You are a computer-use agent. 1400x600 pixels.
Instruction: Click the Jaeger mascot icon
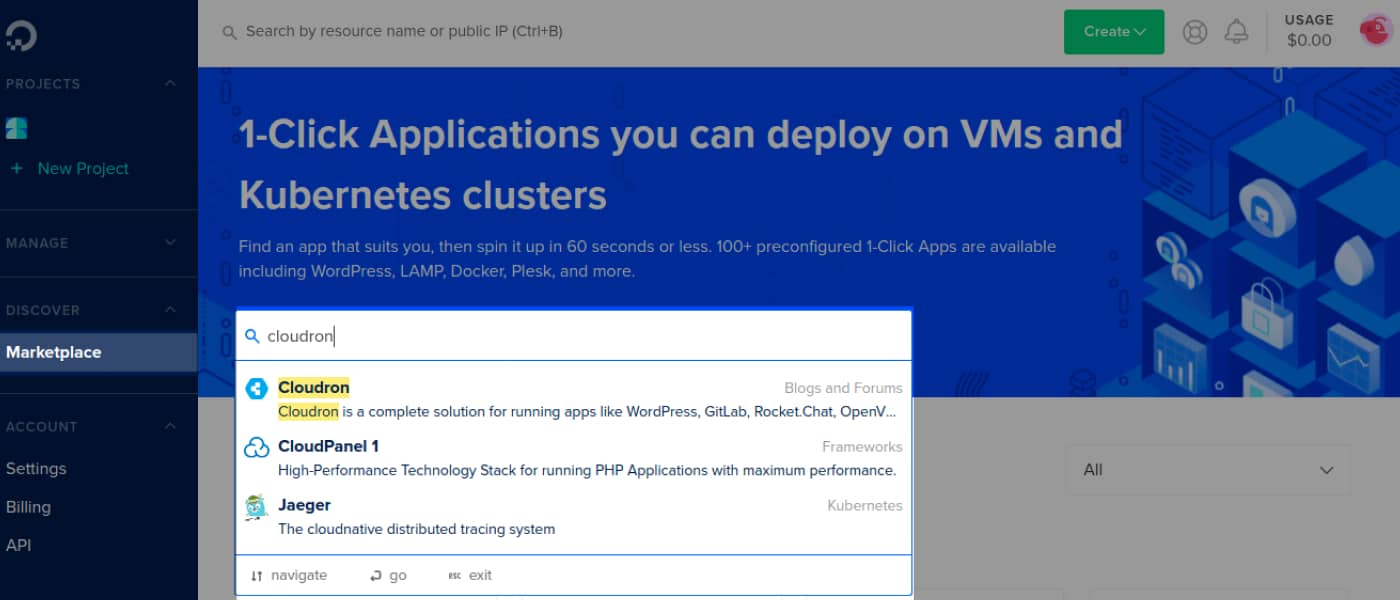coord(257,507)
